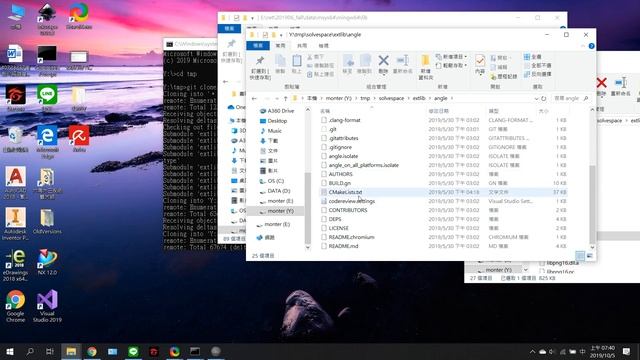Click the red Delete X in the window behind
This screenshot has height=360, width=640.
601,83
